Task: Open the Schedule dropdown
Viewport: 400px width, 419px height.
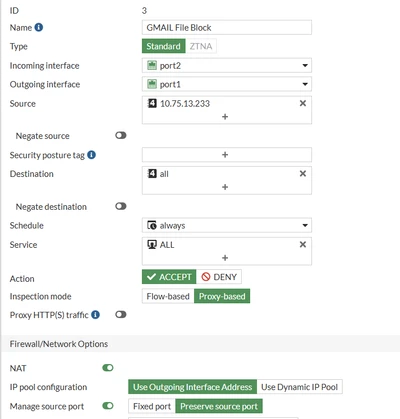Action: [x=227, y=225]
